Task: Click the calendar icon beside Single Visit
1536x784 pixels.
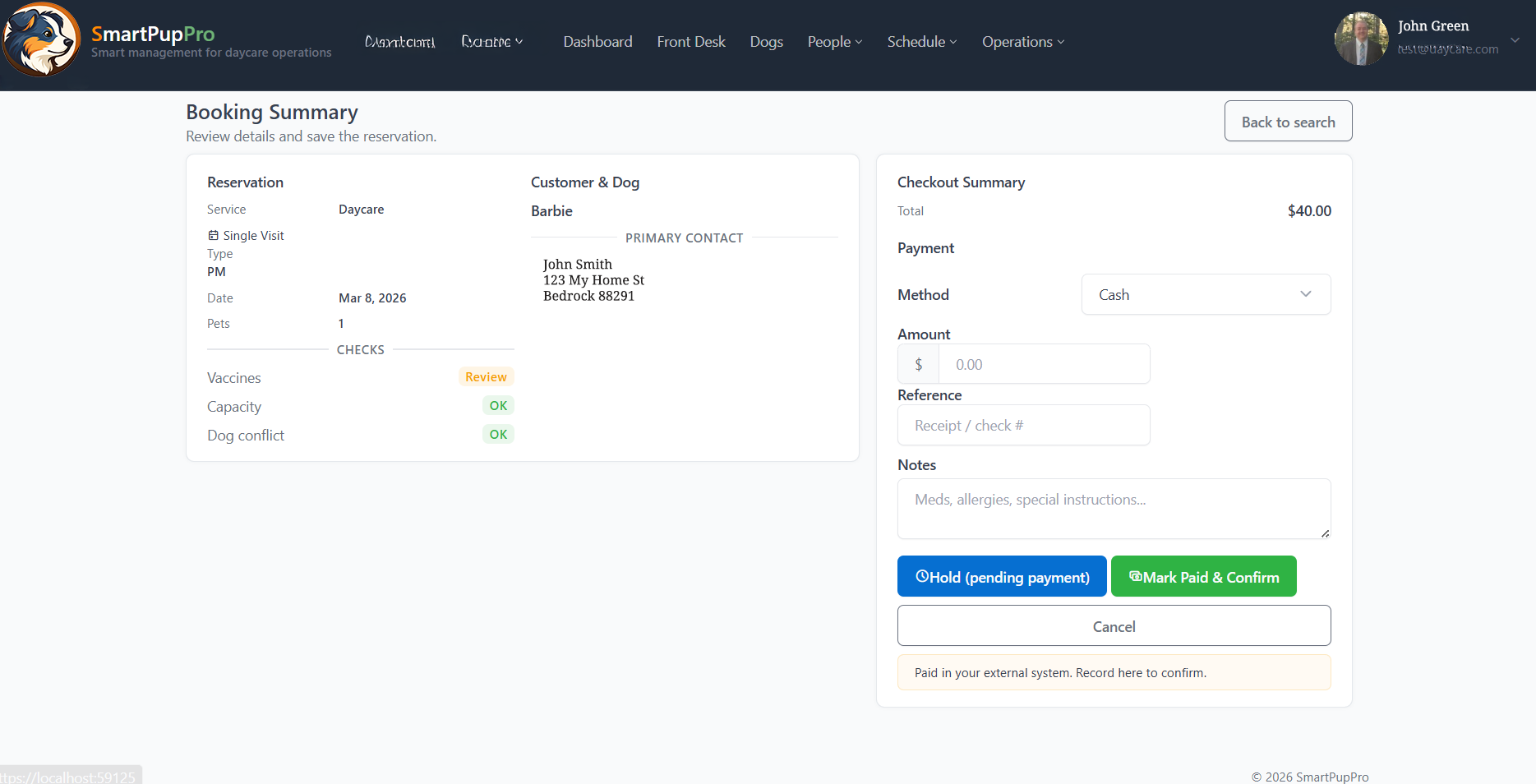Action: click(x=214, y=236)
